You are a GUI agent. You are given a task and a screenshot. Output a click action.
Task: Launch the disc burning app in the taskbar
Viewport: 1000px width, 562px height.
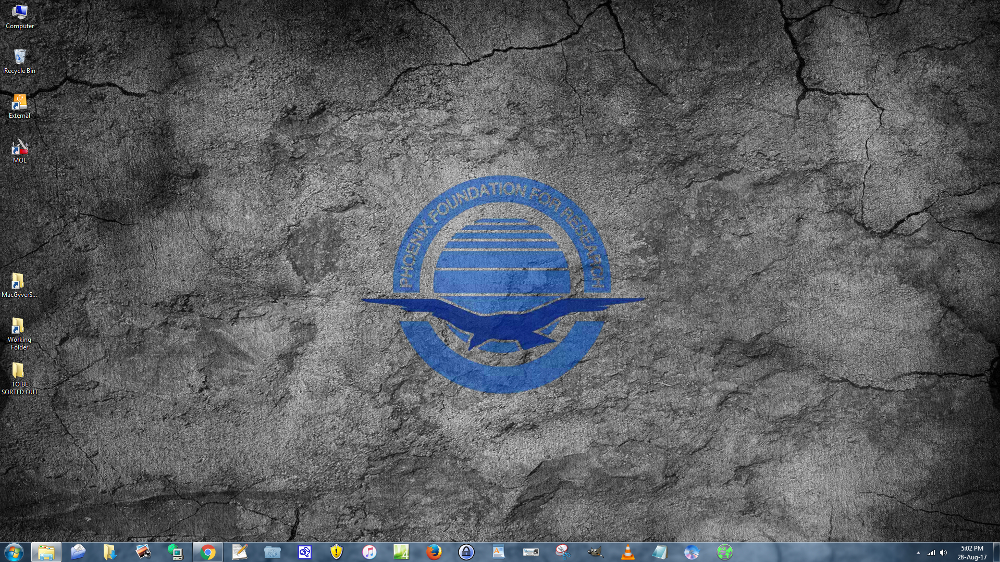click(692, 552)
